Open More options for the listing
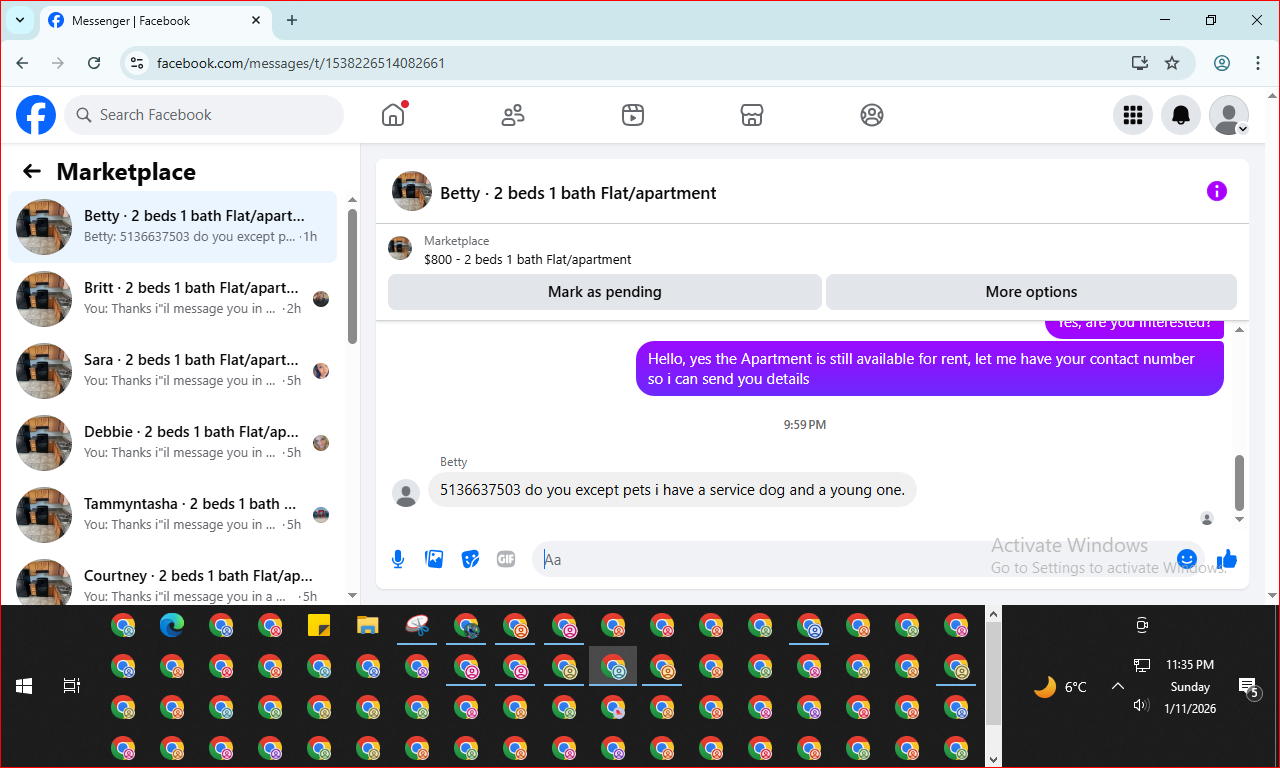This screenshot has width=1280, height=768. pos(1031,292)
